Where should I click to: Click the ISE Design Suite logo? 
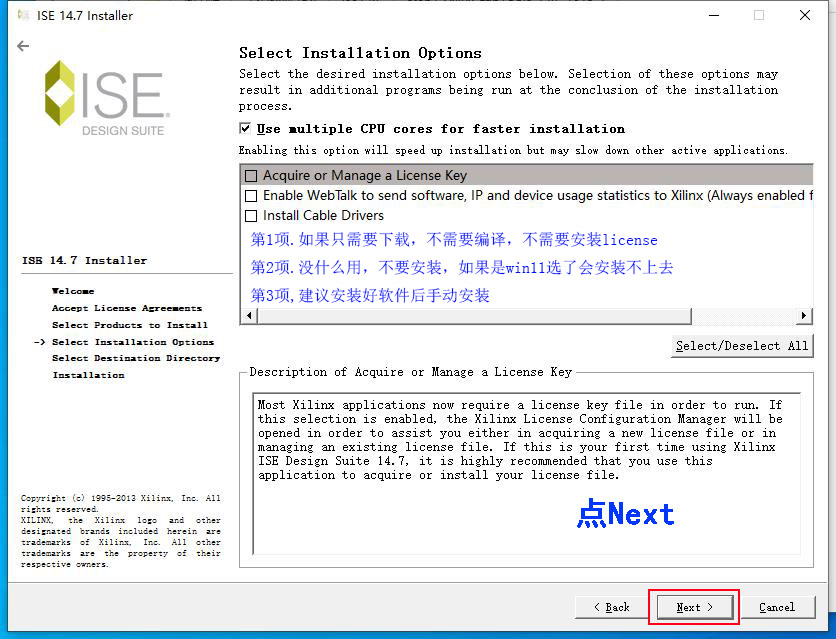pyautogui.click(x=104, y=98)
